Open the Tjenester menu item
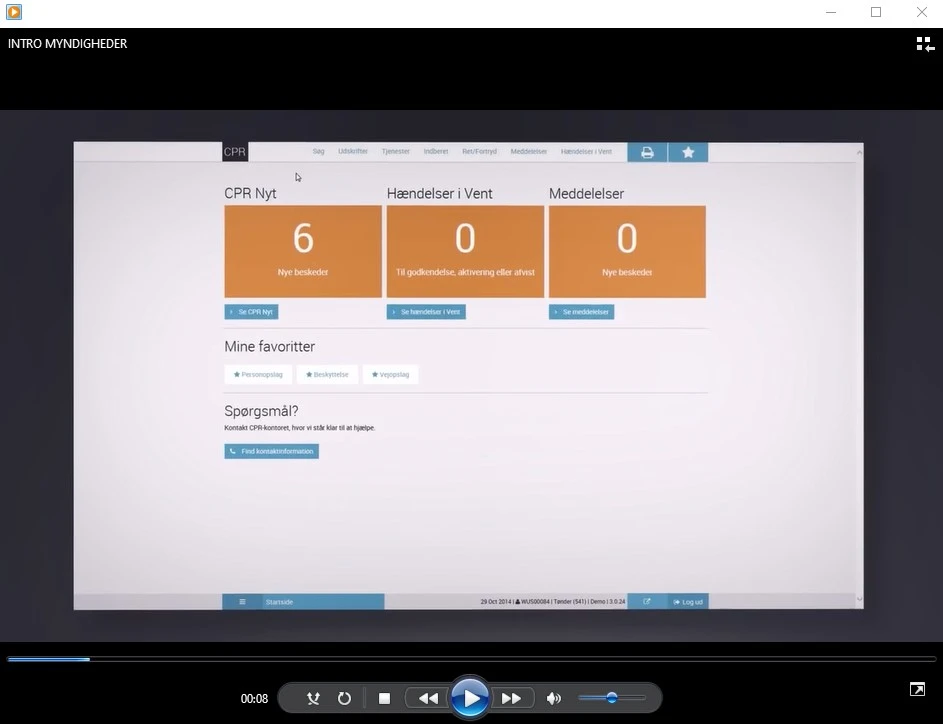943x724 pixels. (x=395, y=152)
